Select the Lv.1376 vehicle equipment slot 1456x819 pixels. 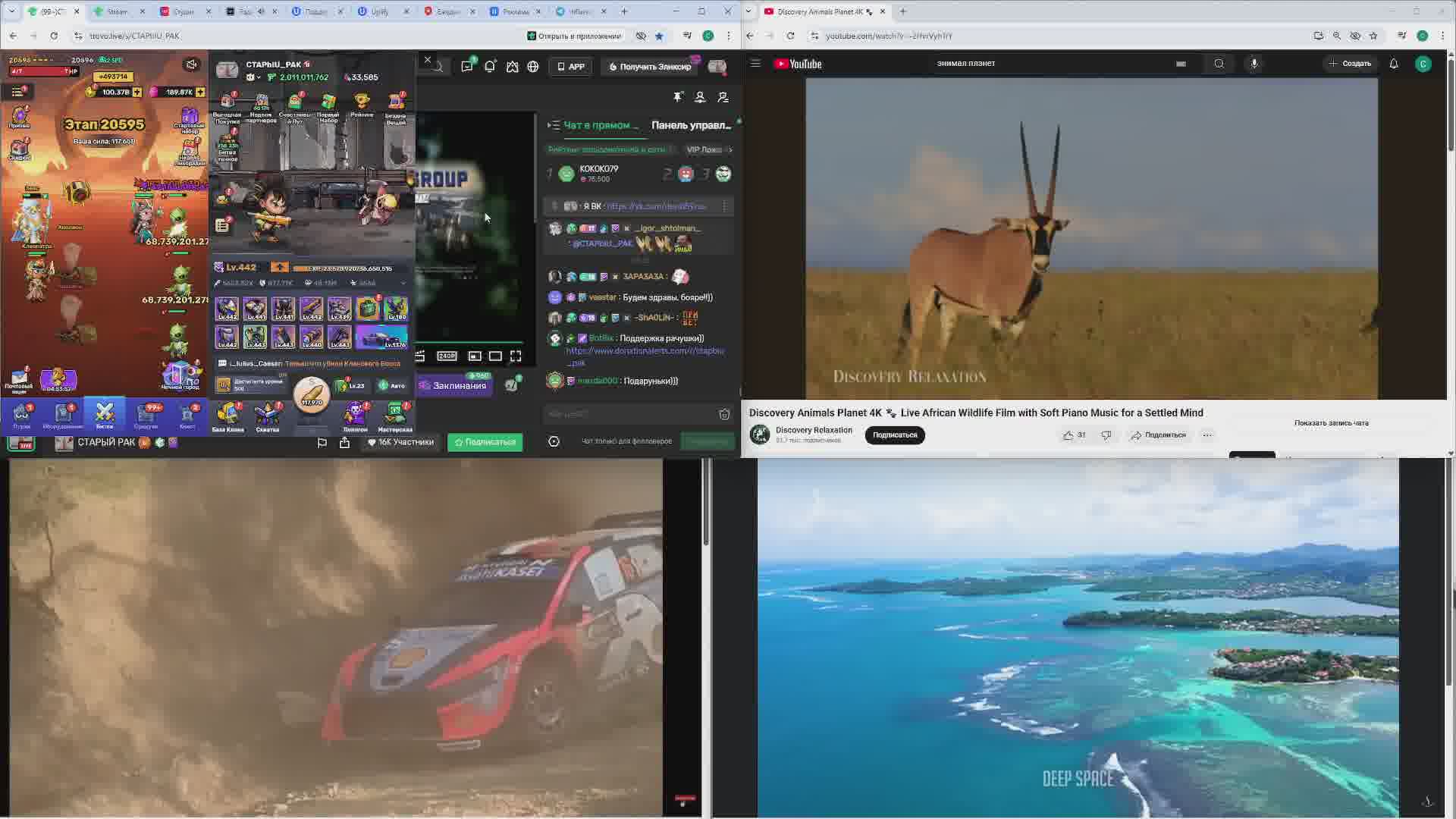pos(381,337)
